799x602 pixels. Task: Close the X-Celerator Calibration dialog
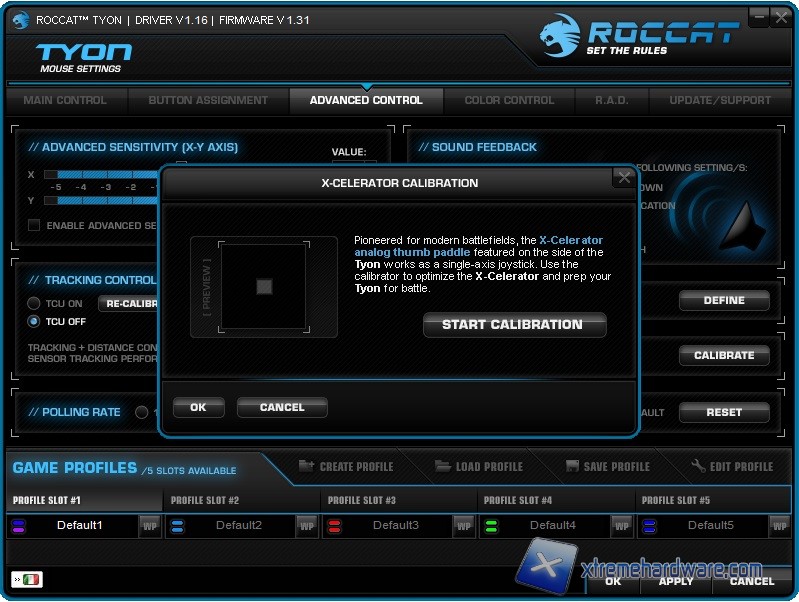(624, 179)
